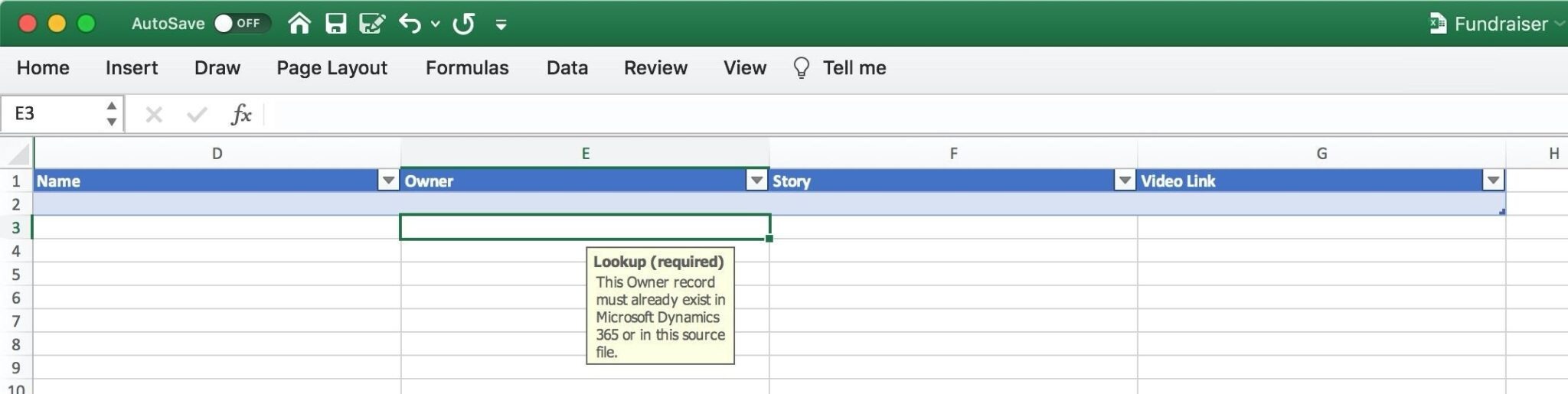
Task: Open the Review ribbon tab
Action: [655, 68]
